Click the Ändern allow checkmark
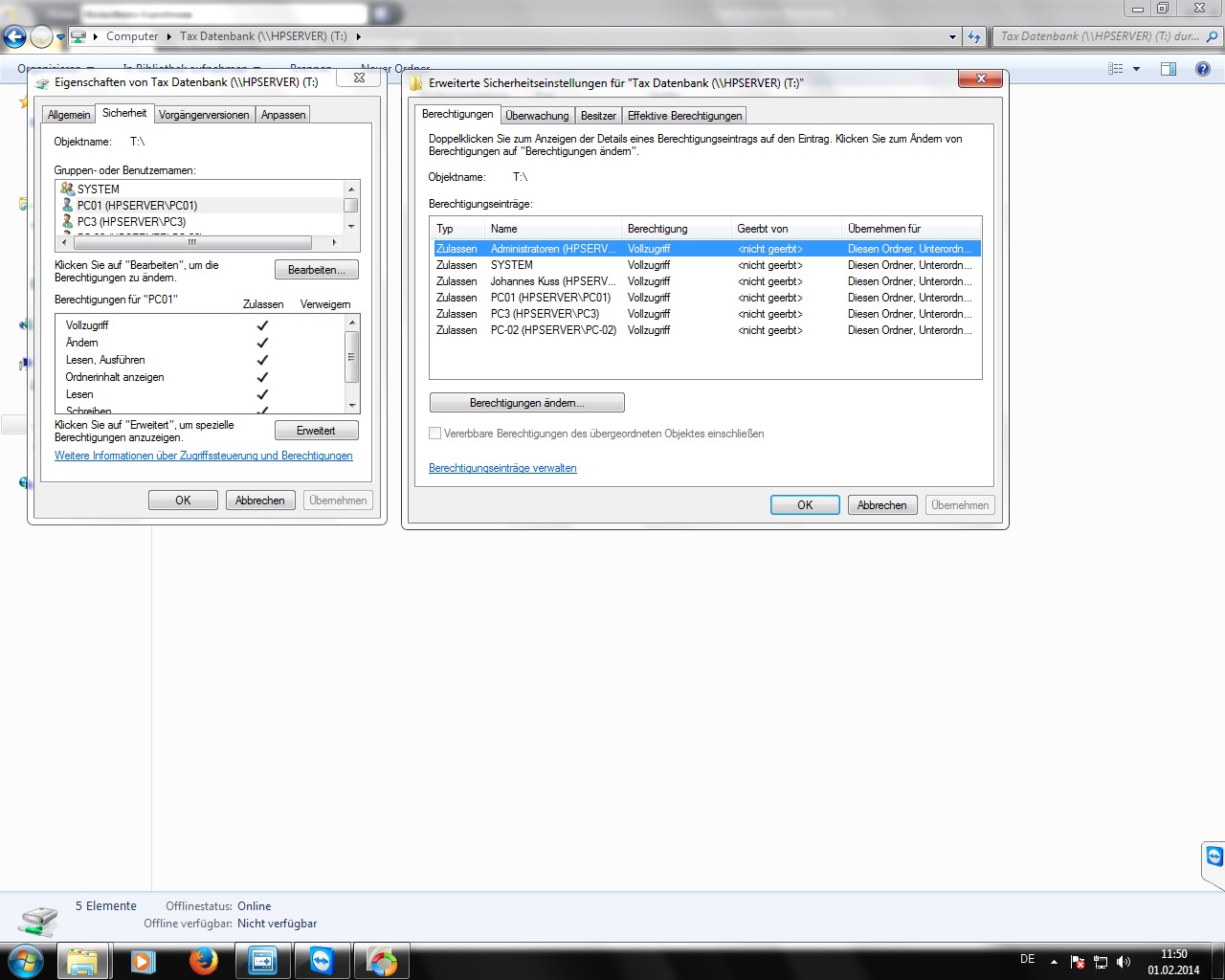This screenshot has width=1225, height=980. tap(262, 343)
